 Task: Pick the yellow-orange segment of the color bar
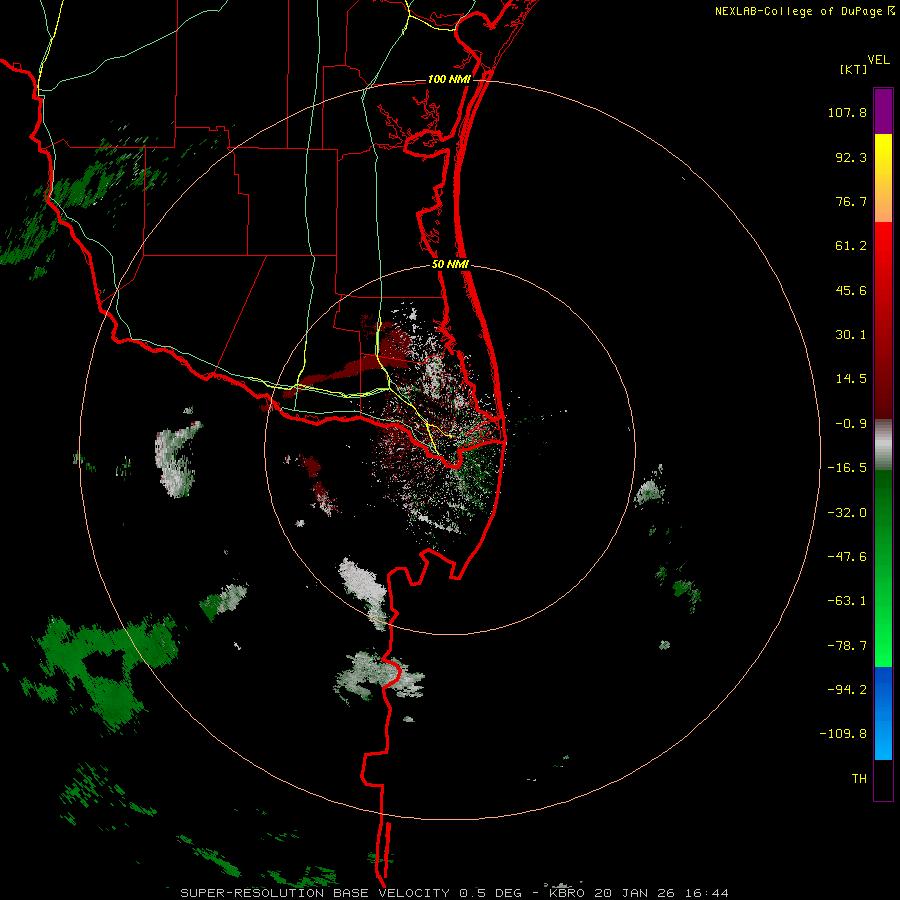point(883,178)
